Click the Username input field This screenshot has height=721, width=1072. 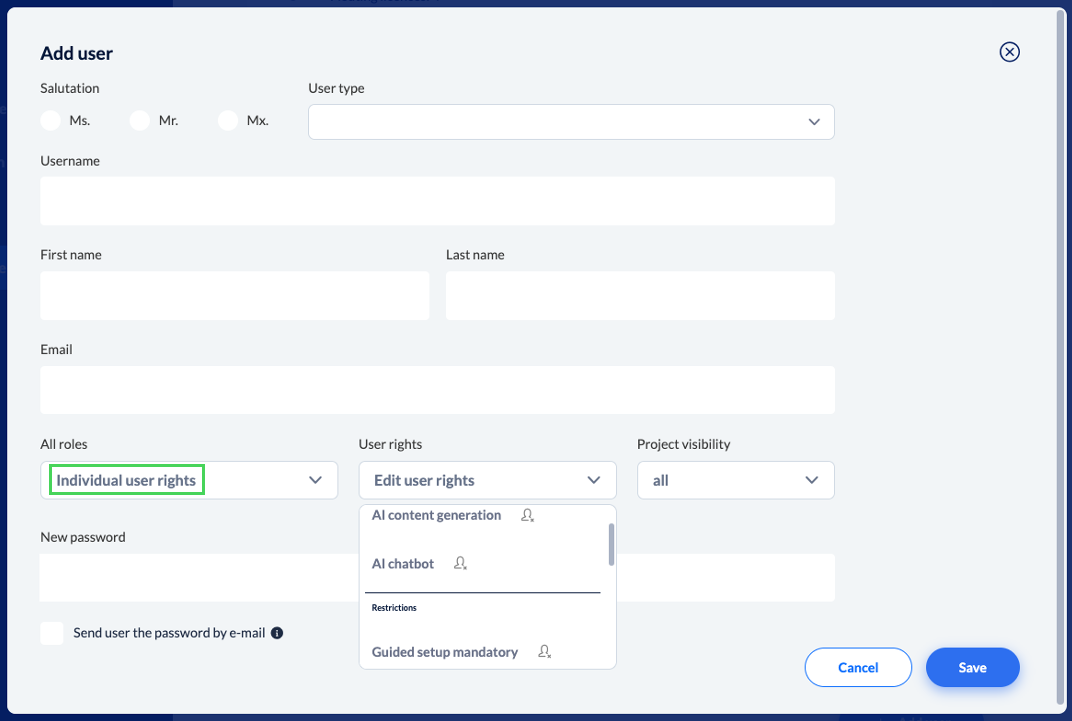coord(438,201)
